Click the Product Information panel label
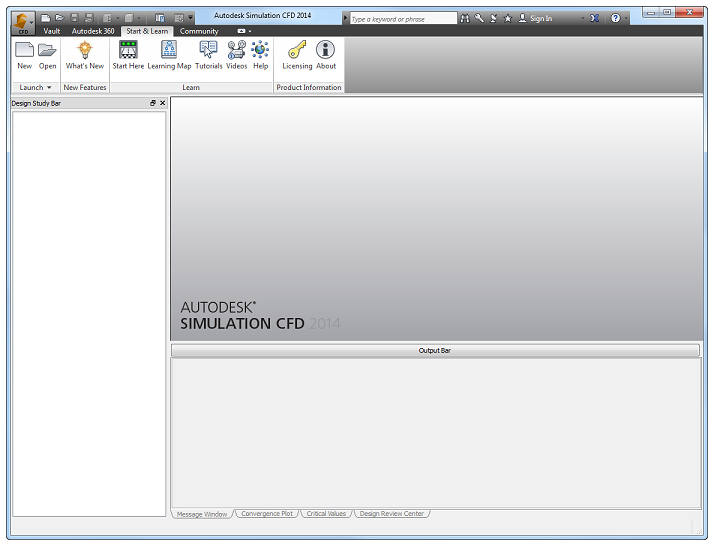 309,87
